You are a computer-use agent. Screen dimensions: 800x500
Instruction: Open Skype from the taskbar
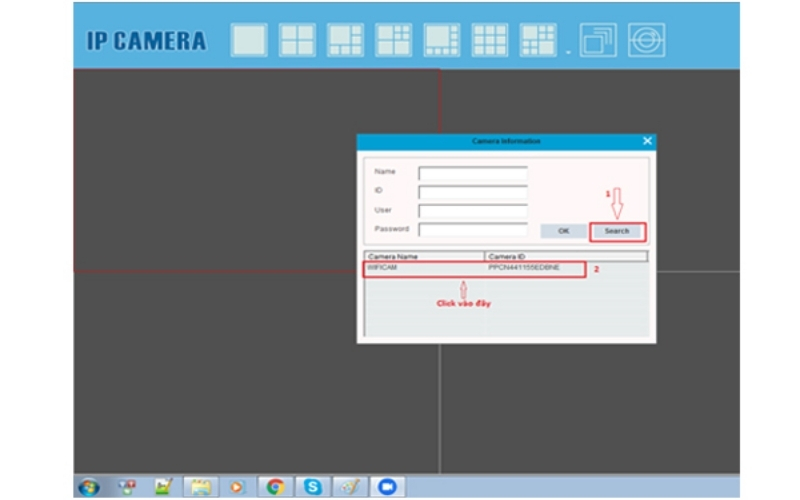314,487
